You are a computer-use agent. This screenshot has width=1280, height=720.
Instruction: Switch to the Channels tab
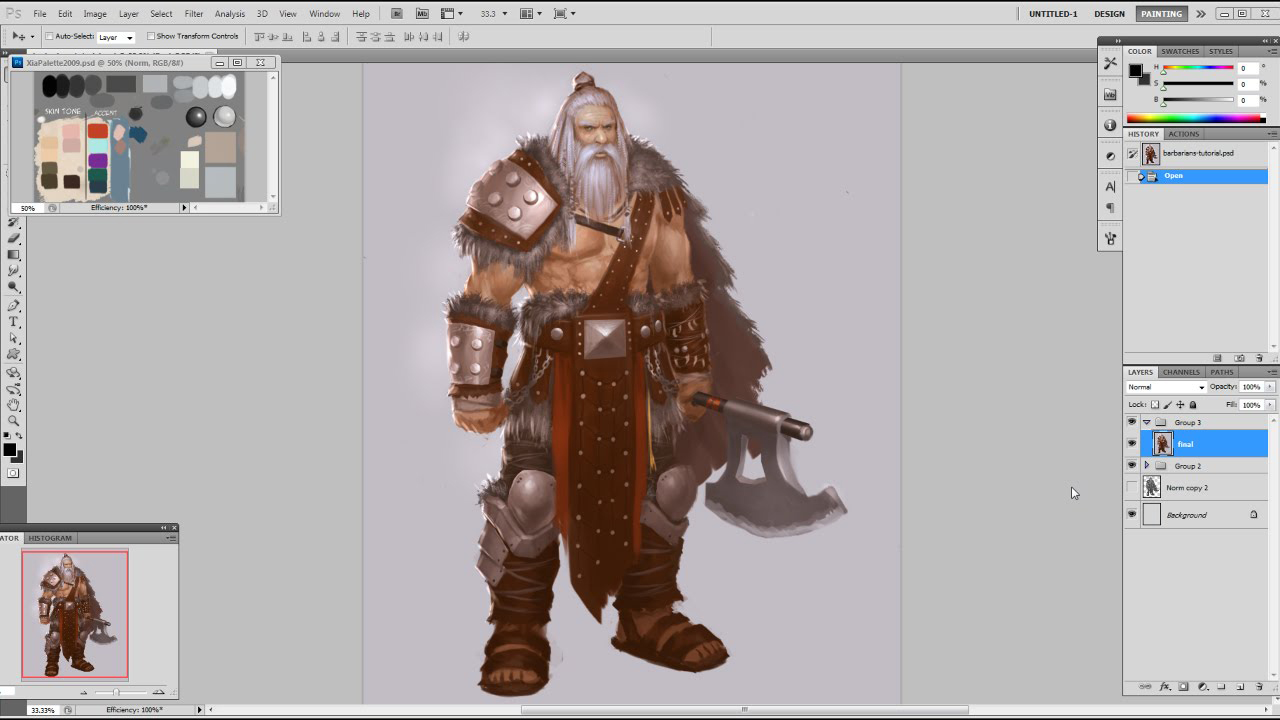pos(1180,371)
